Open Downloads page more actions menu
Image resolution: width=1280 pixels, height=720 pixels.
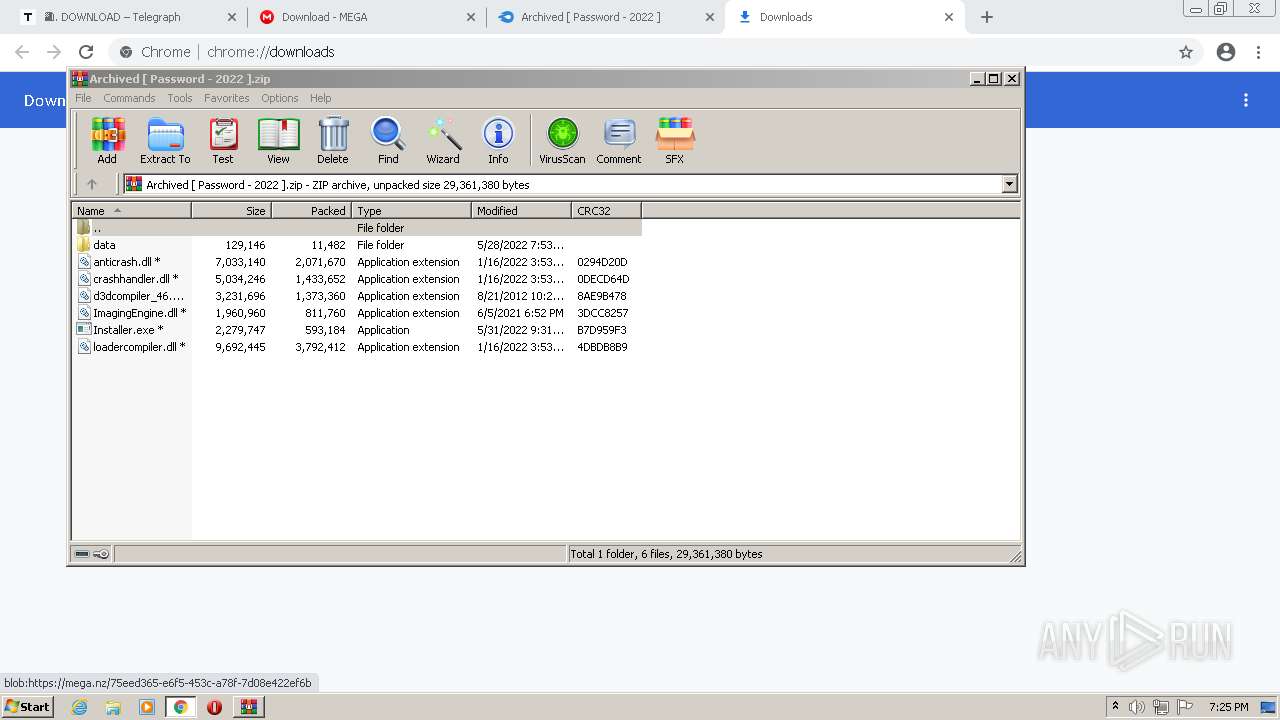coord(1246,100)
